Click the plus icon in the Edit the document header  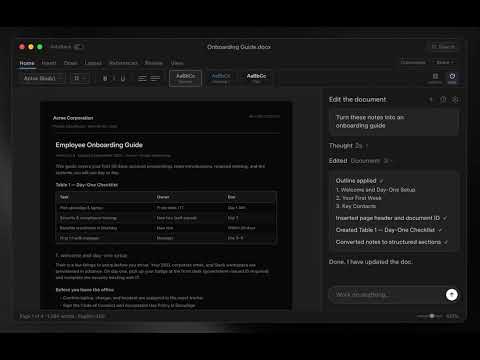(x=431, y=99)
